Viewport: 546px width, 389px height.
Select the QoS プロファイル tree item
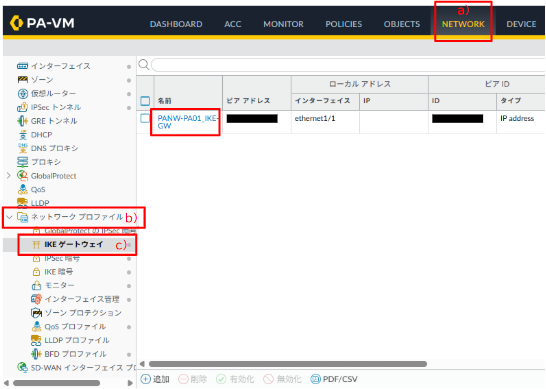[x=75, y=327]
